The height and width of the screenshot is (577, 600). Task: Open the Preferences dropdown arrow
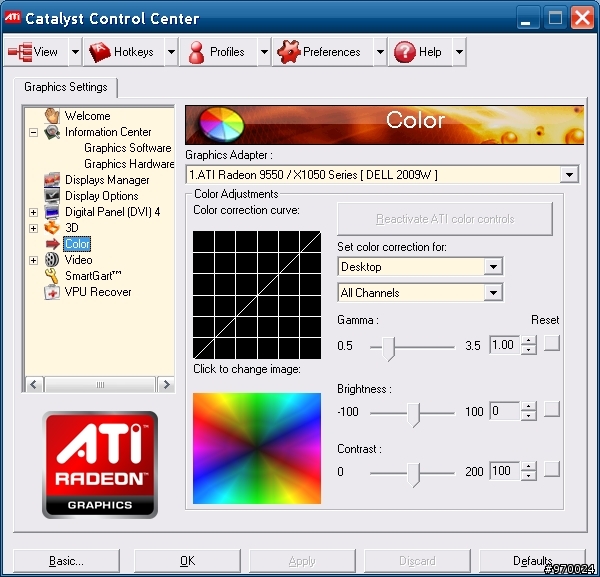click(380, 52)
